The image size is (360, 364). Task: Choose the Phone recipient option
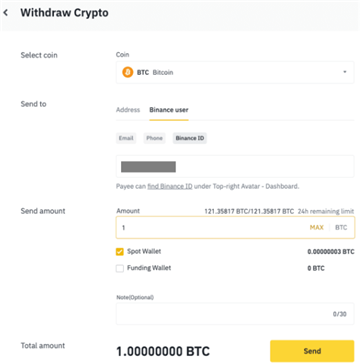(154, 138)
